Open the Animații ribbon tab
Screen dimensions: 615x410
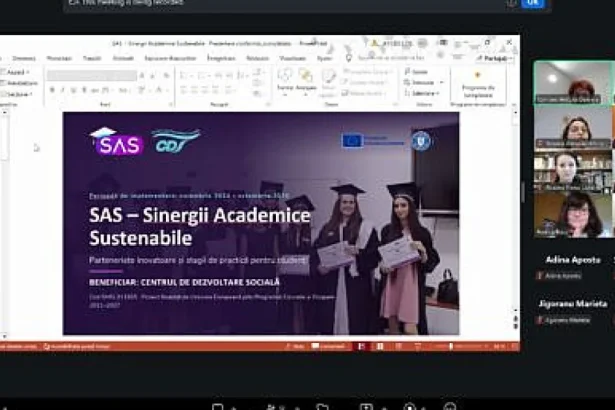tap(123, 58)
